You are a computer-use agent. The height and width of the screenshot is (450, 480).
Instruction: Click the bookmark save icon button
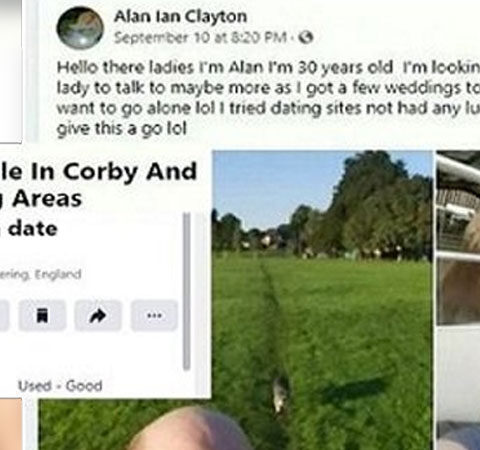point(42,315)
